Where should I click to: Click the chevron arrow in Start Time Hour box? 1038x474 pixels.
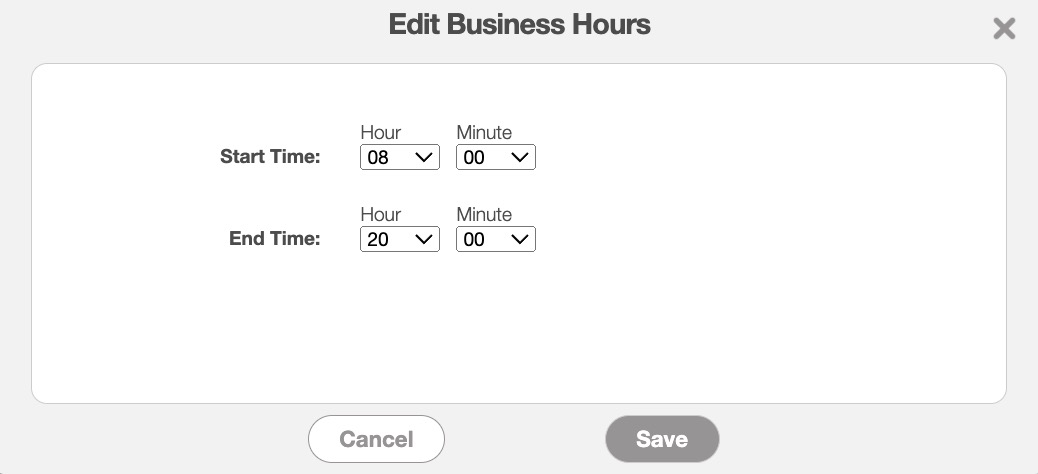point(423,157)
